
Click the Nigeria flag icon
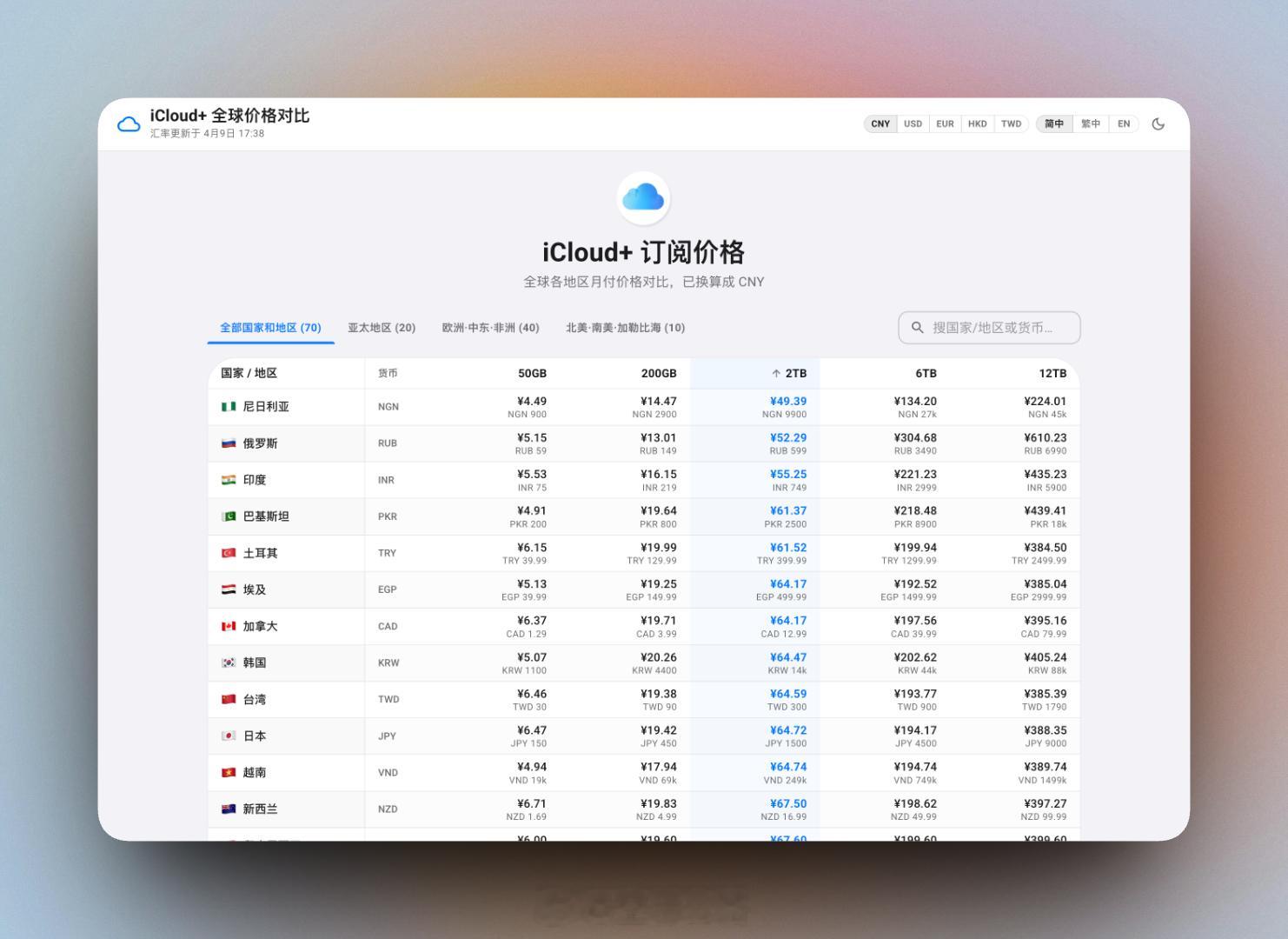click(x=229, y=406)
